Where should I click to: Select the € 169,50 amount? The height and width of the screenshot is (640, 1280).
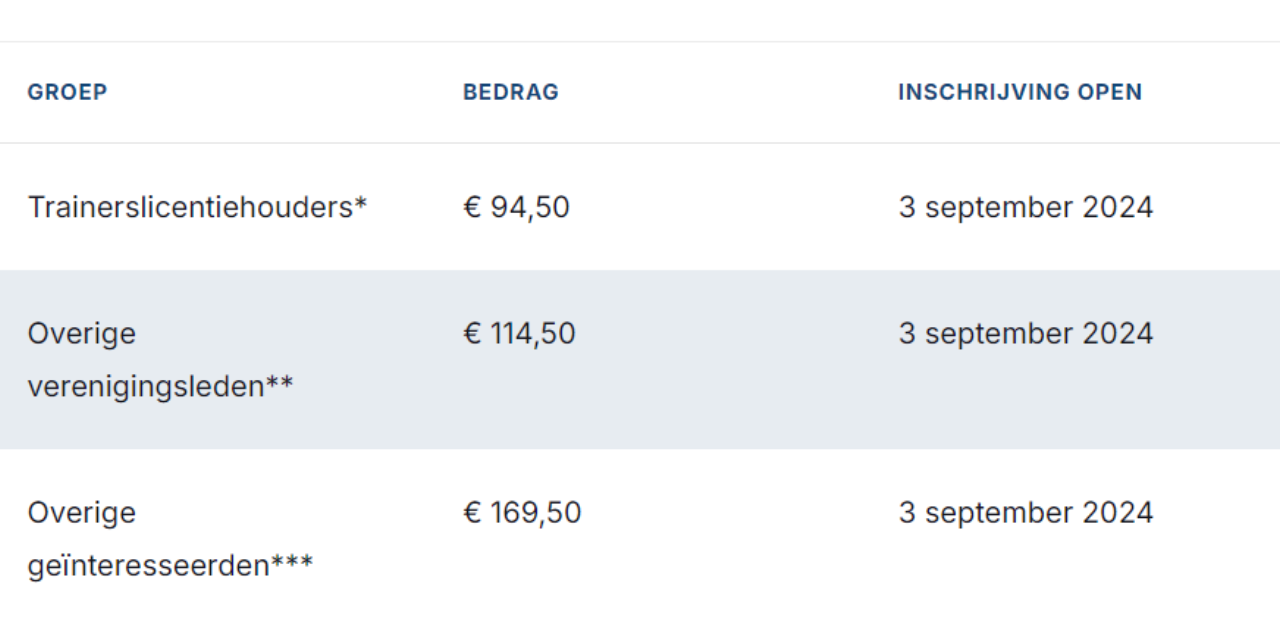[x=522, y=513]
